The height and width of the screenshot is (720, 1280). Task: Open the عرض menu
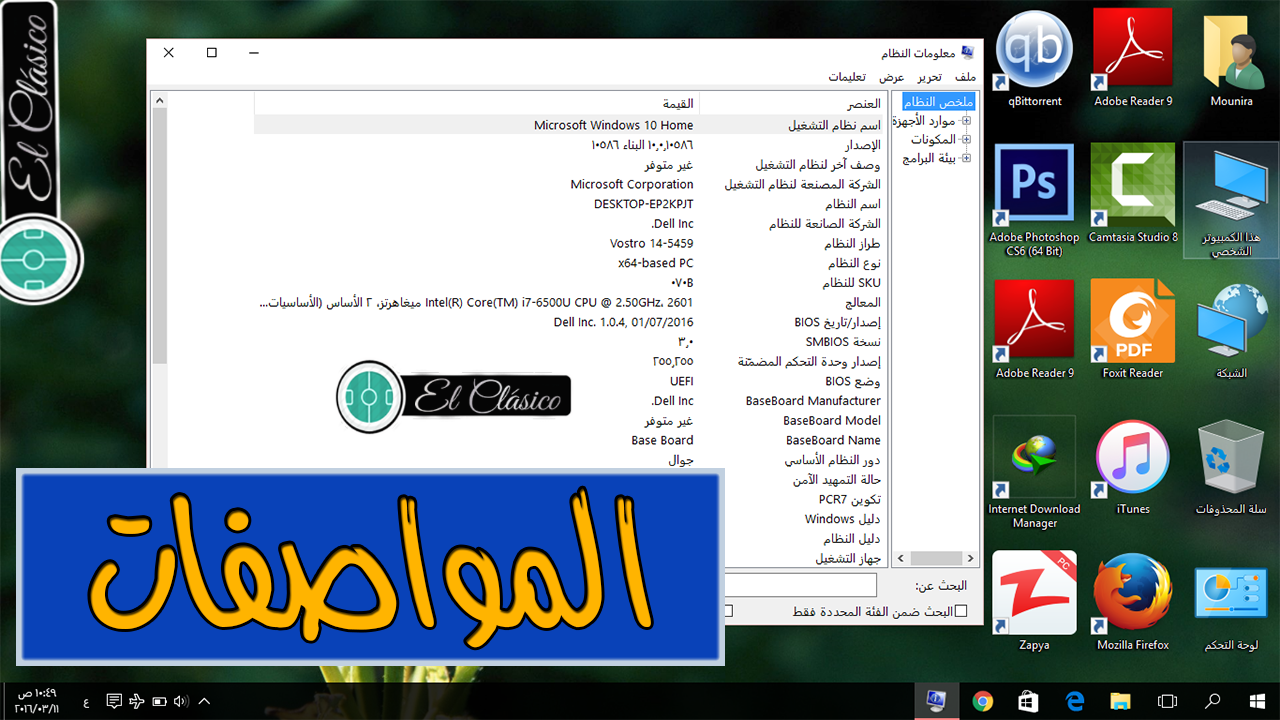[892, 77]
